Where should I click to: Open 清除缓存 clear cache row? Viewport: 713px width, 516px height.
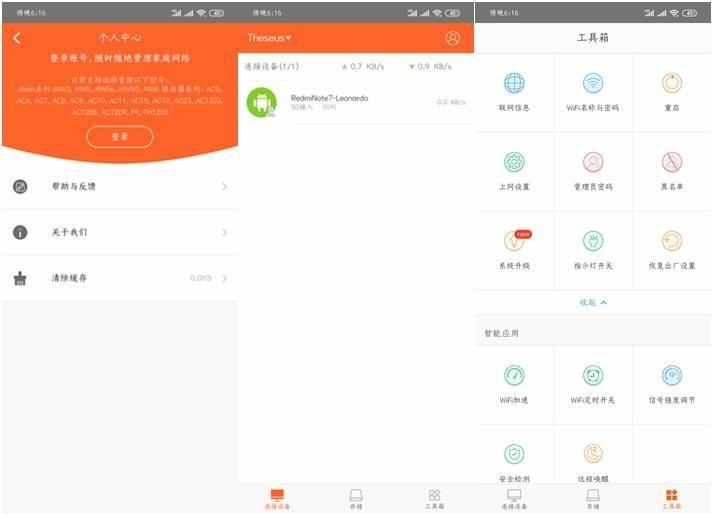(x=120, y=278)
